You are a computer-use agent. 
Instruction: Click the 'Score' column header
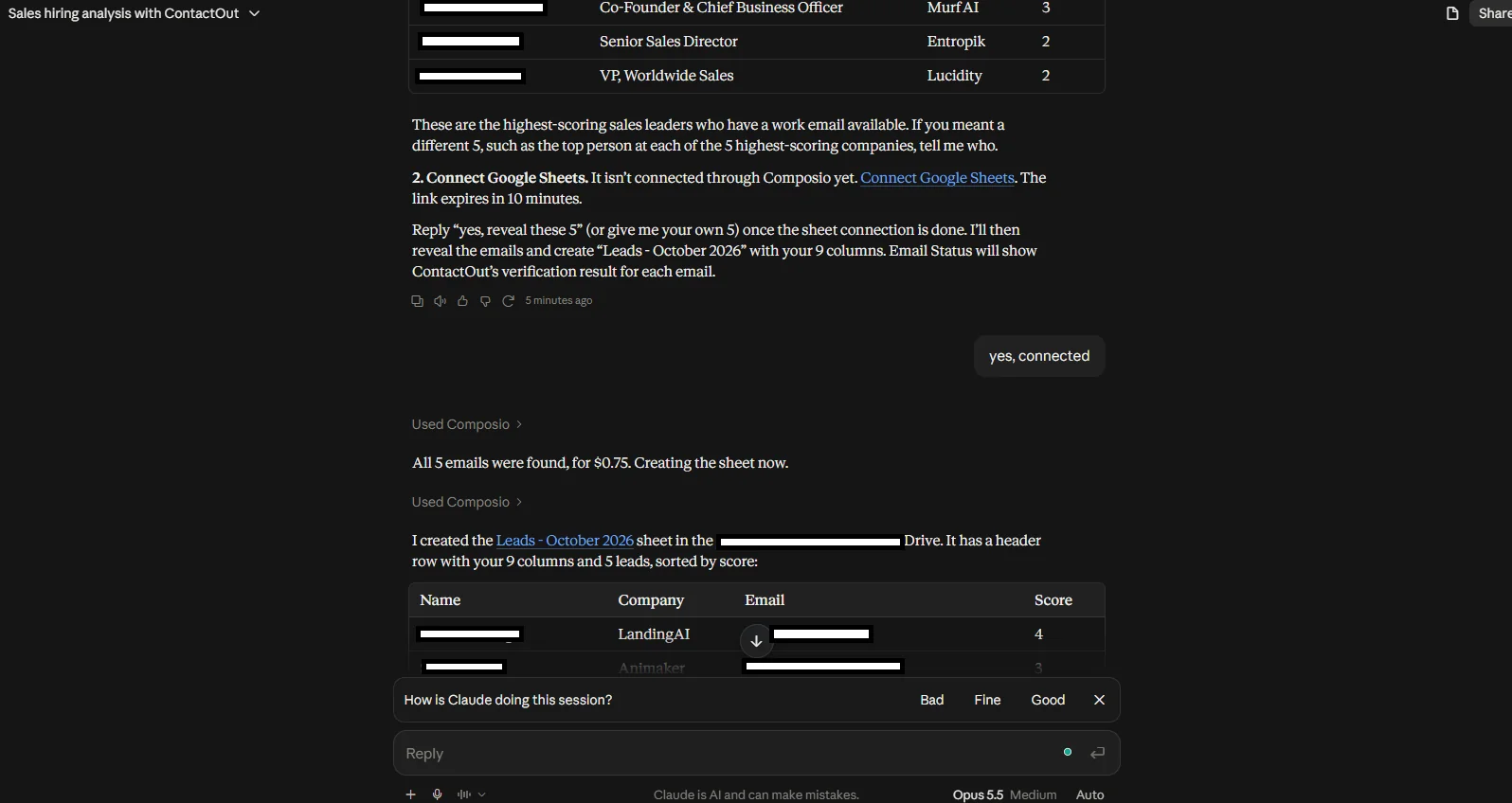tap(1053, 600)
